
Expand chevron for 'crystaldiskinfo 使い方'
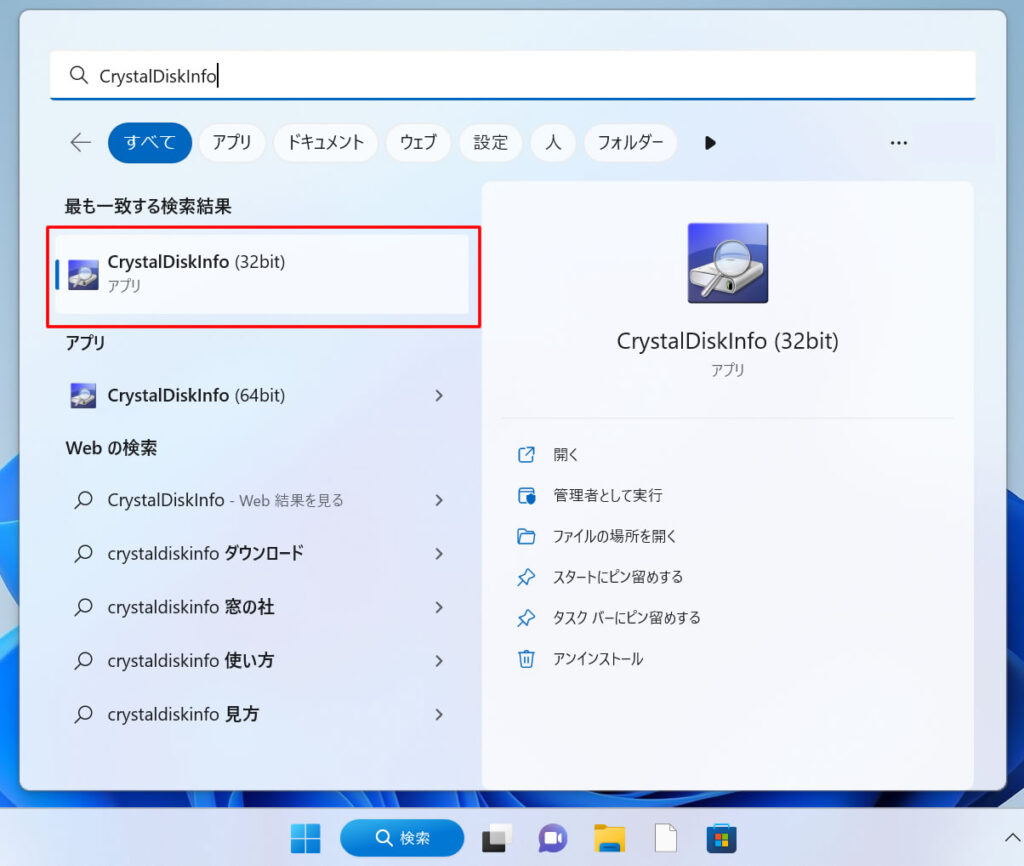click(x=439, y=661)
